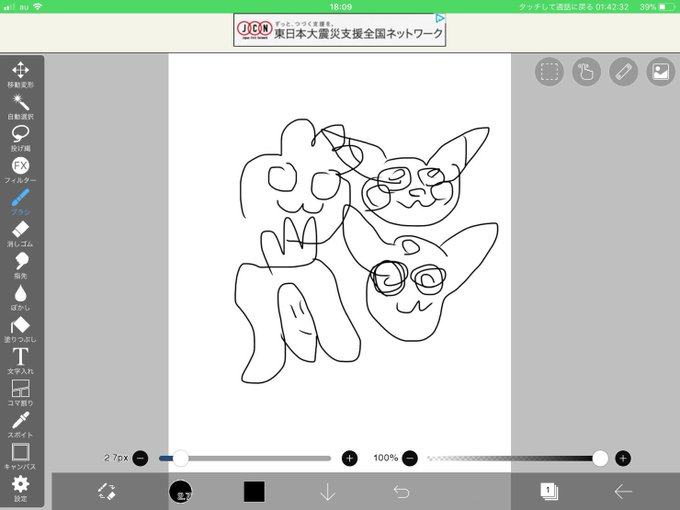Open the AdChoices icon on banner
This screenshot has width=680, height=510.
(x=440, y=18)
